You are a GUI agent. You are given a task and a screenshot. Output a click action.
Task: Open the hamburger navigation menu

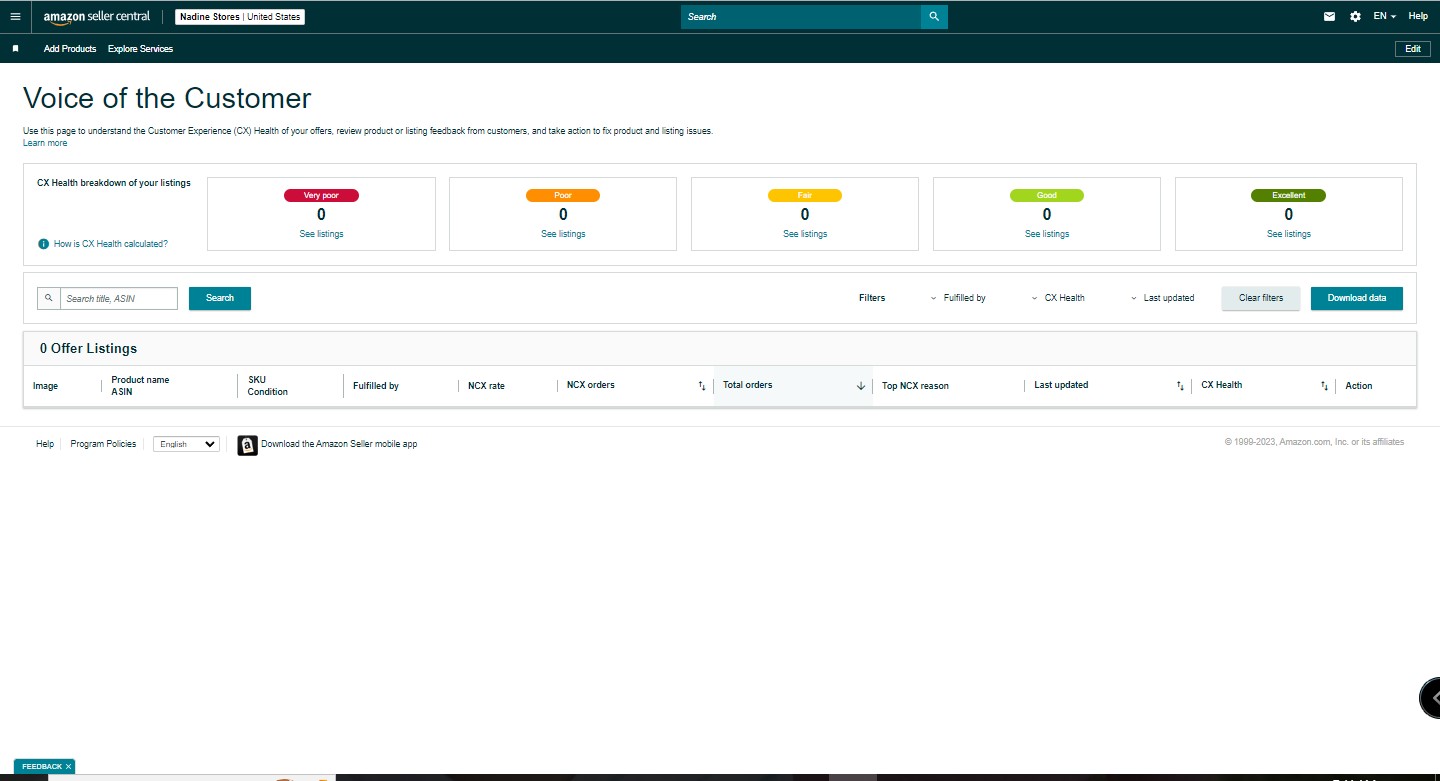[15, 16]
